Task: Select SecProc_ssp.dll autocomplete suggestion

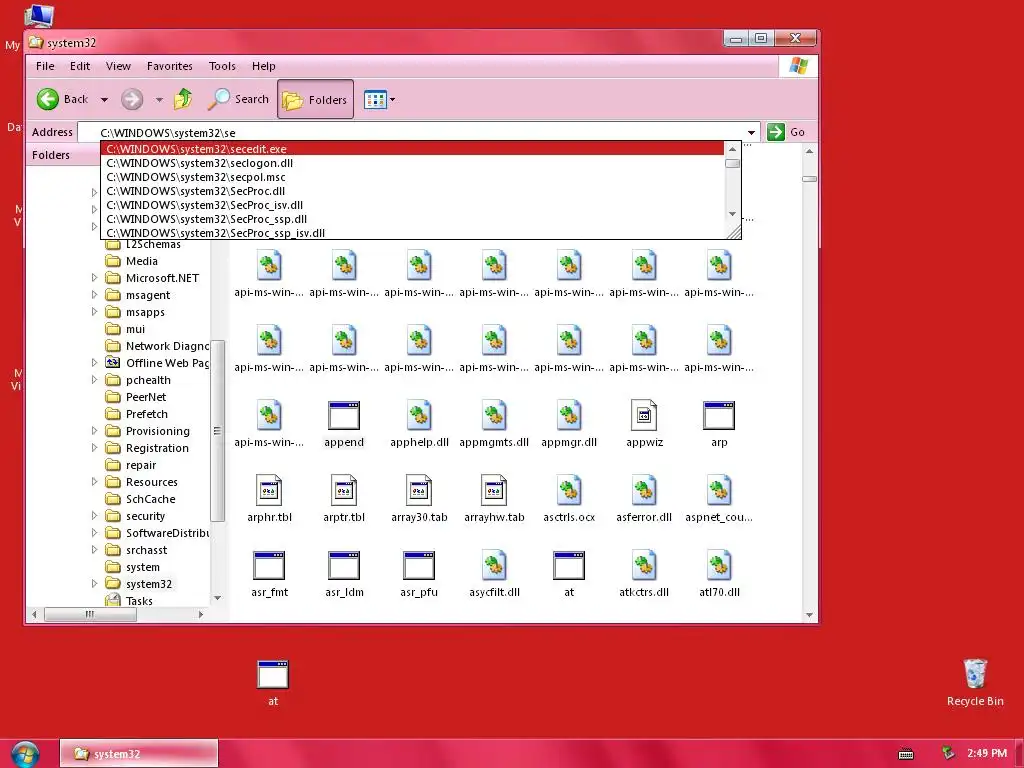Action: coord(413,219)
